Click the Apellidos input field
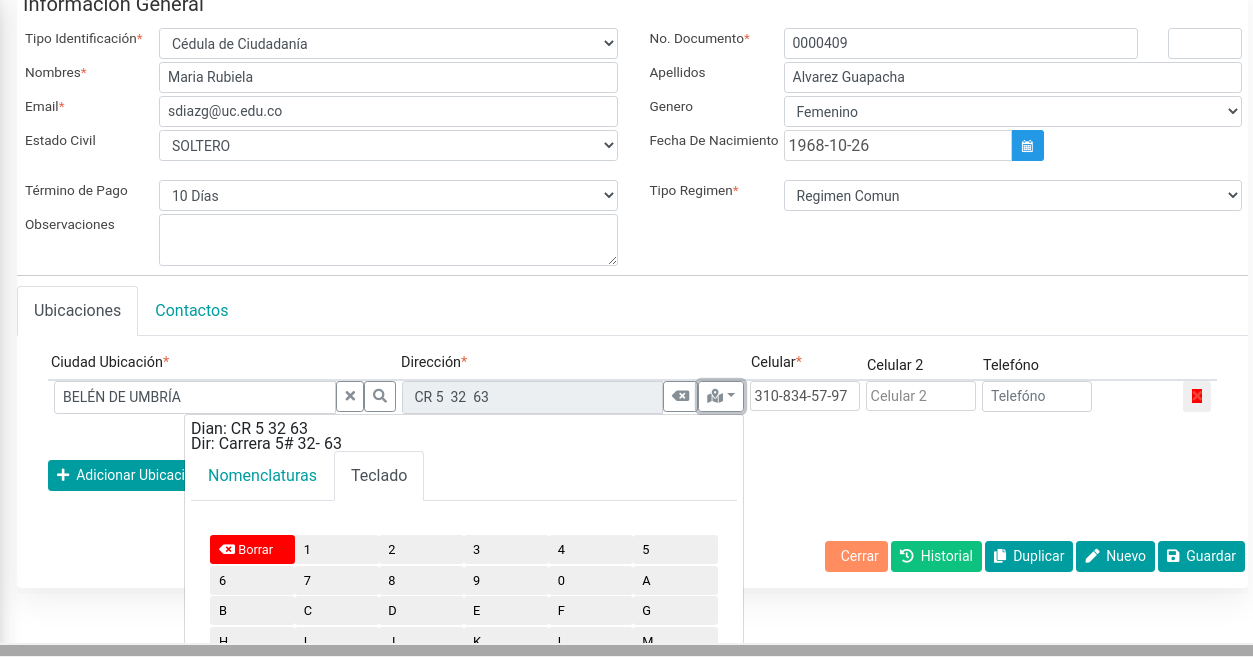The width and height of the screenshot is (1253, 657). point(1012,78)
